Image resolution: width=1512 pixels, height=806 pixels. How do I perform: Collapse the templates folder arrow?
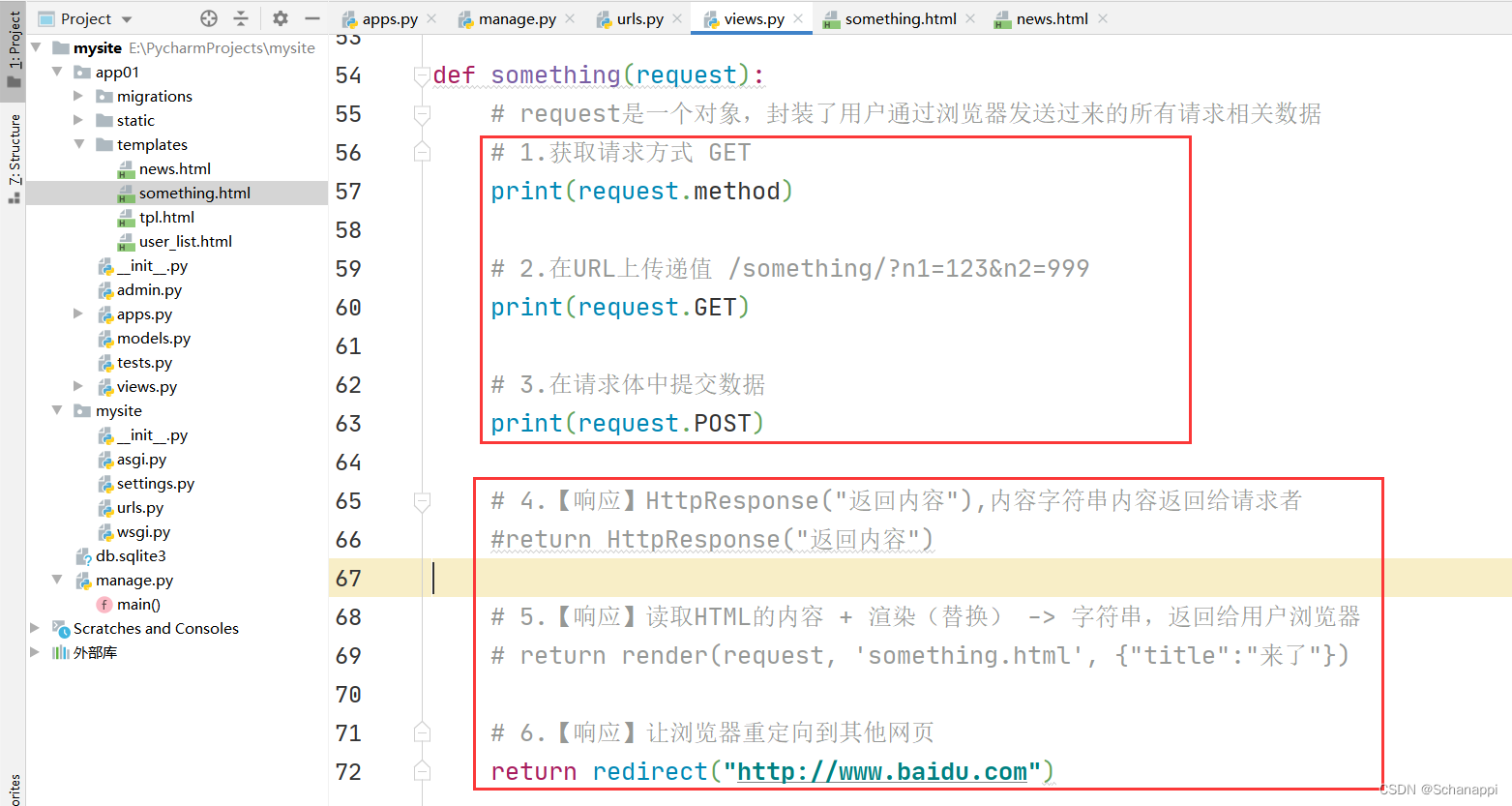coord(78,144)
